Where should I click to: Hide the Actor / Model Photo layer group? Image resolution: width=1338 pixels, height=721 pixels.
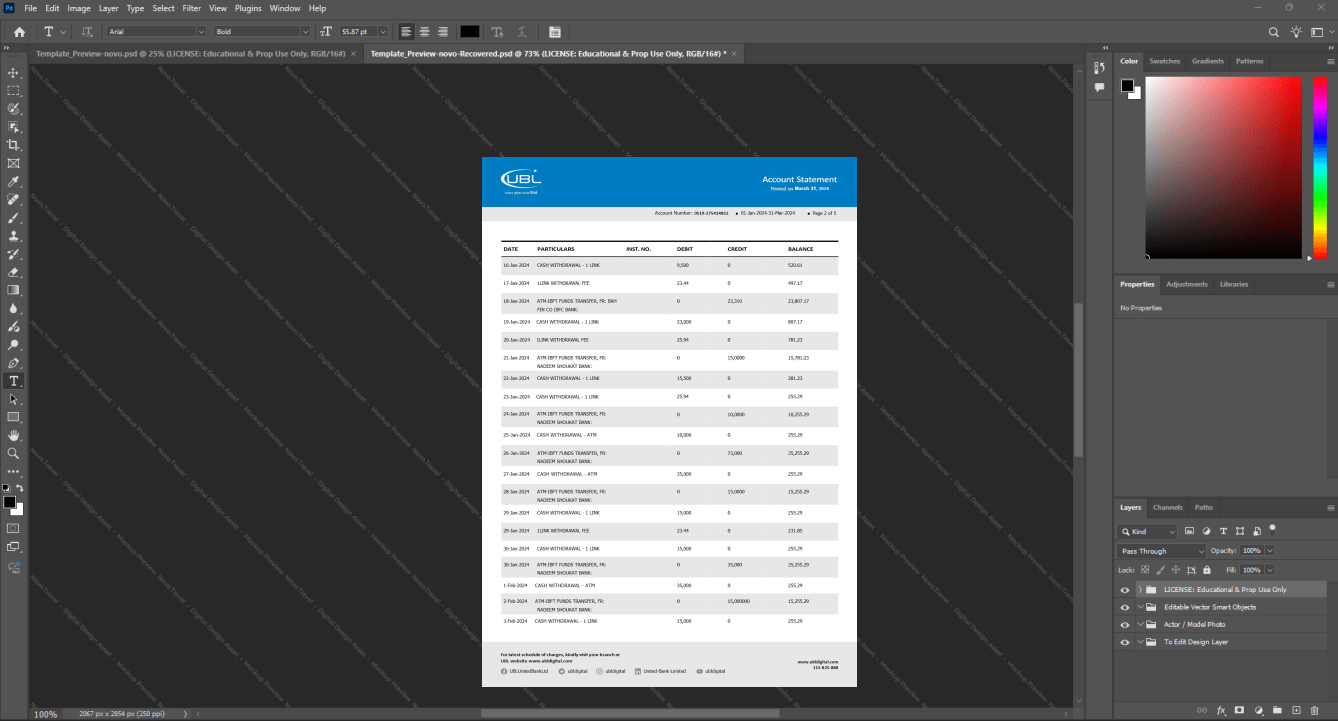coord(1125,625)
